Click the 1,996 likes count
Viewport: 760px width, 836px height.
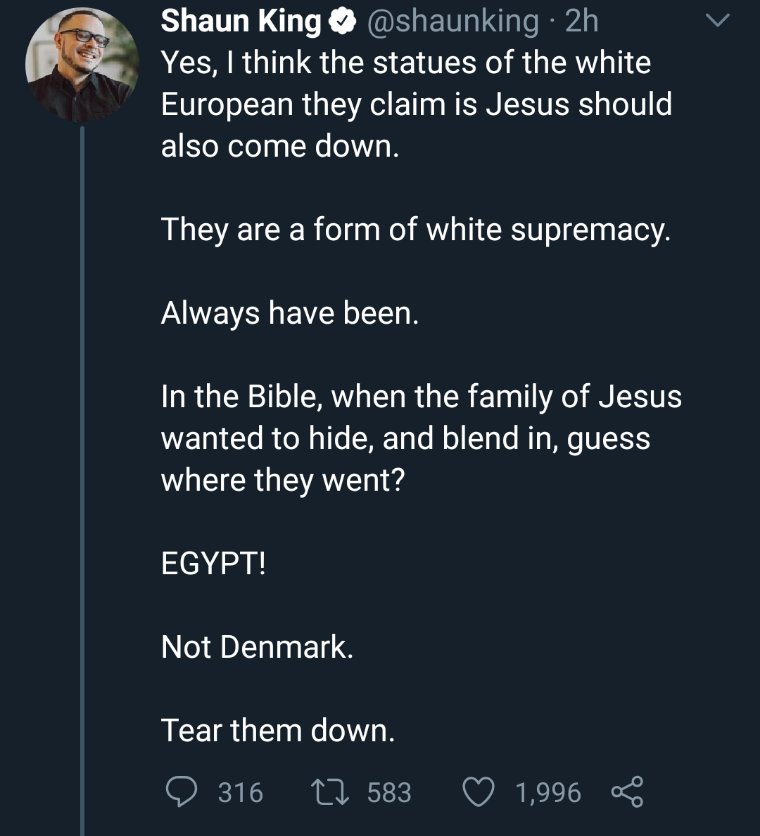click(x=547, y=793)
